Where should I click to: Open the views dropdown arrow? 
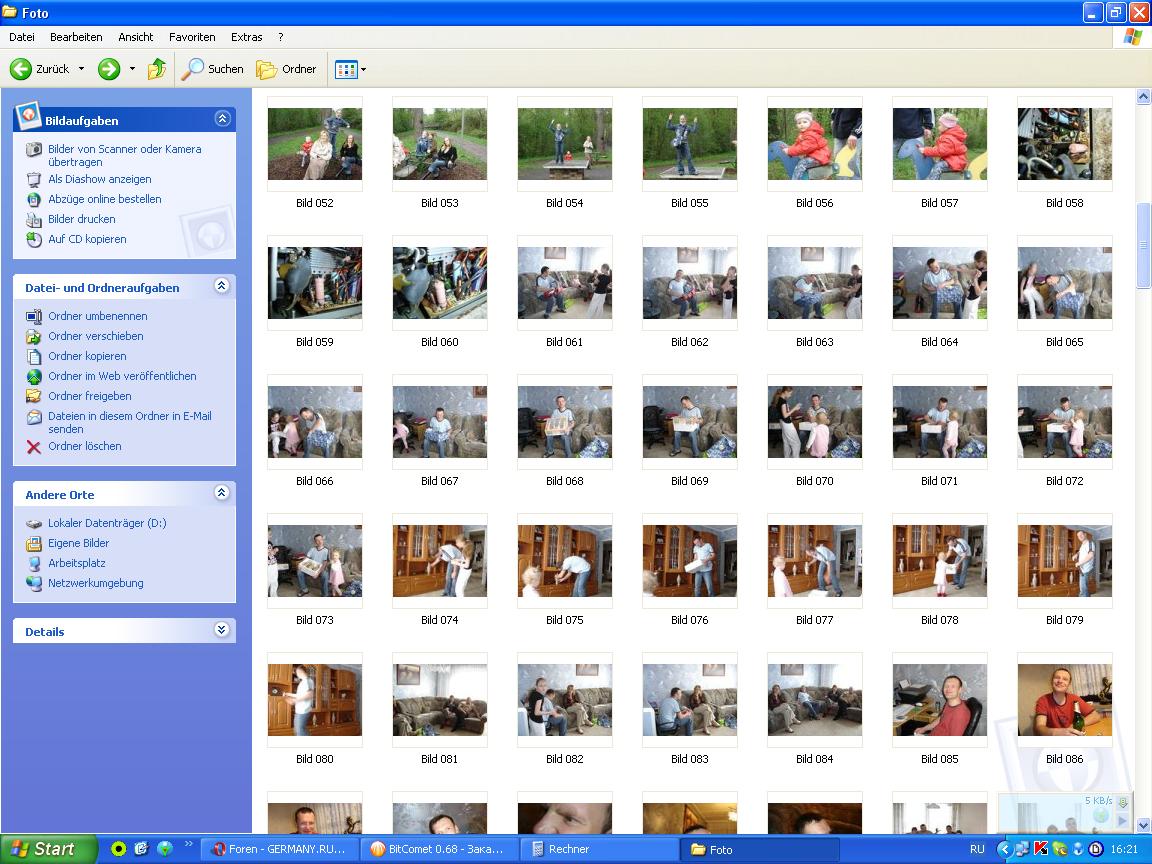(x=364, y=70)
